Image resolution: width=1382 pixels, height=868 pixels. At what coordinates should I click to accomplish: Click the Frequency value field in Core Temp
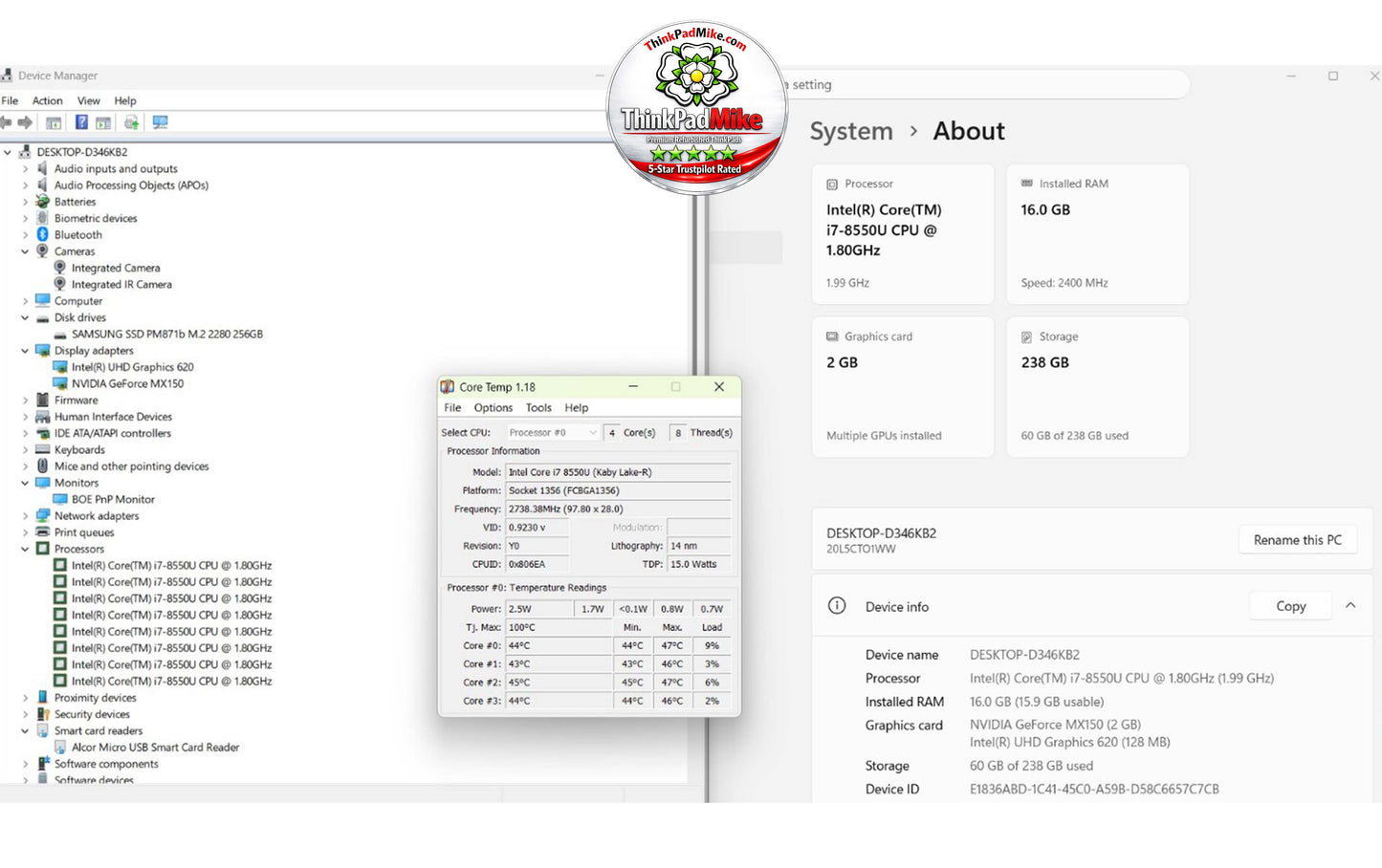pyautogui.click(x=618, y=510)
